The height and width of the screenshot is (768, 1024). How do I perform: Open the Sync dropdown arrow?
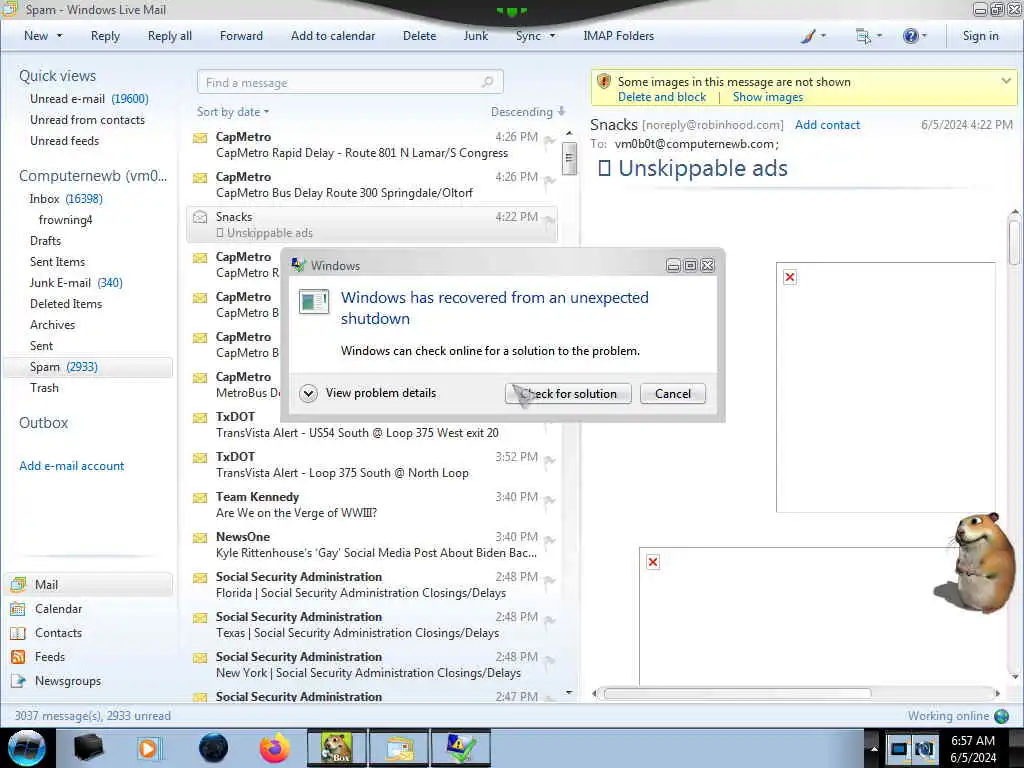click(552, 36)
